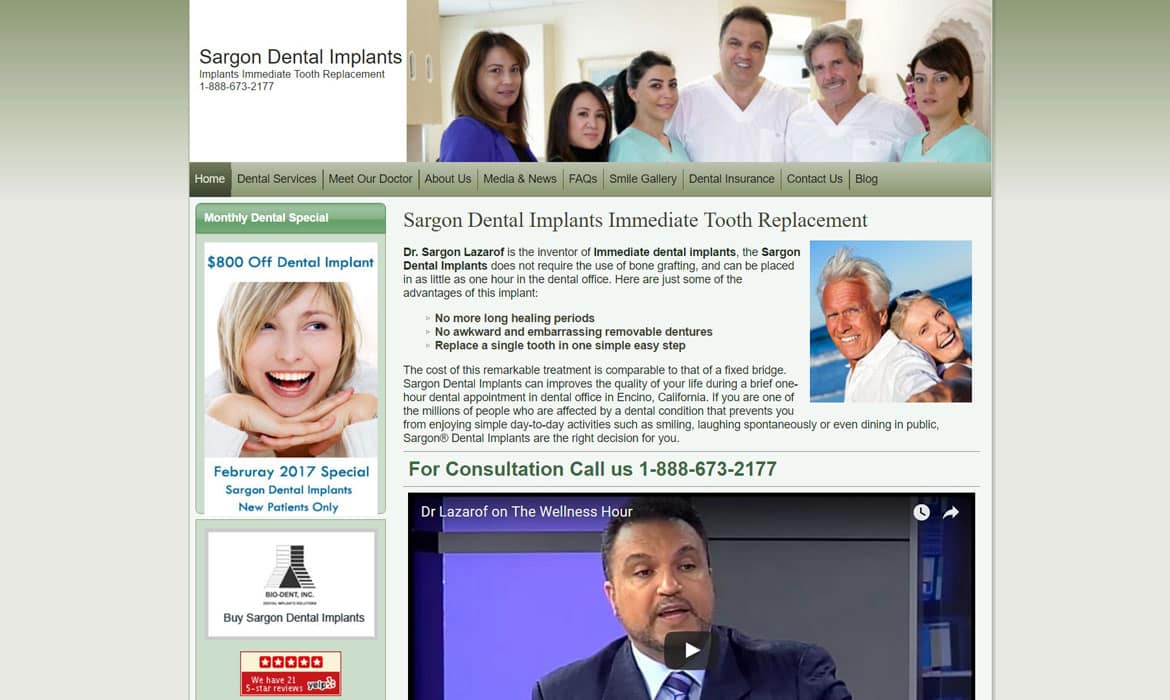Click the Buy Sargon Dental Implants link
The width and height of the screenshot is (1170, 700).
pos(294,618)
